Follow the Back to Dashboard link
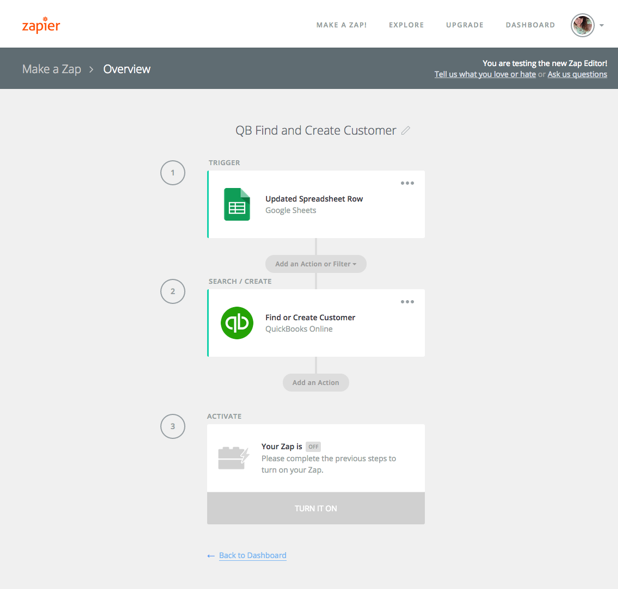The image size is (618, 589). coord(253,555)
